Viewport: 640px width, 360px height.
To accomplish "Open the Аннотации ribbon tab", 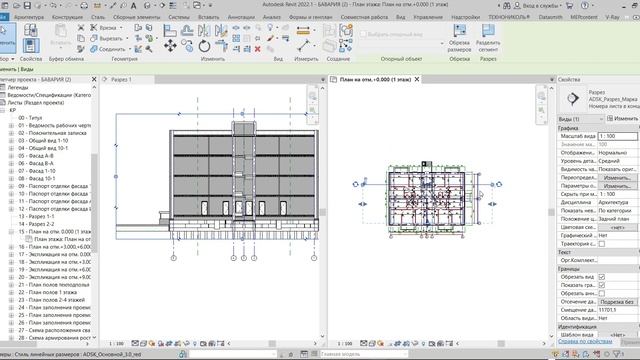I will tap(241, 17).
